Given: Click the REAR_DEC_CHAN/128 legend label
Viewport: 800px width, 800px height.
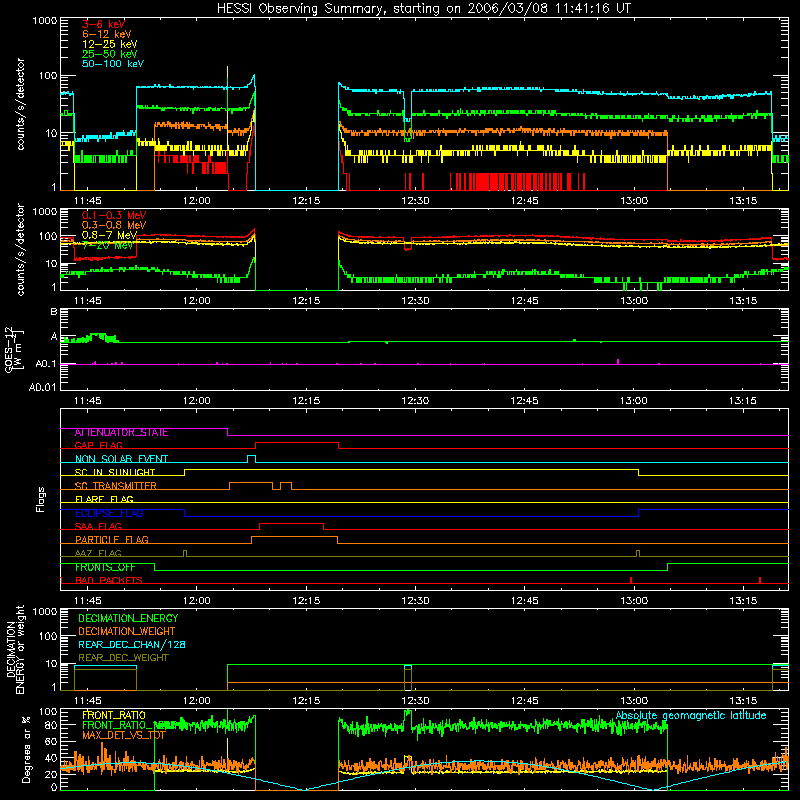Looking at the screenshot, I should (x=132, y=645).
